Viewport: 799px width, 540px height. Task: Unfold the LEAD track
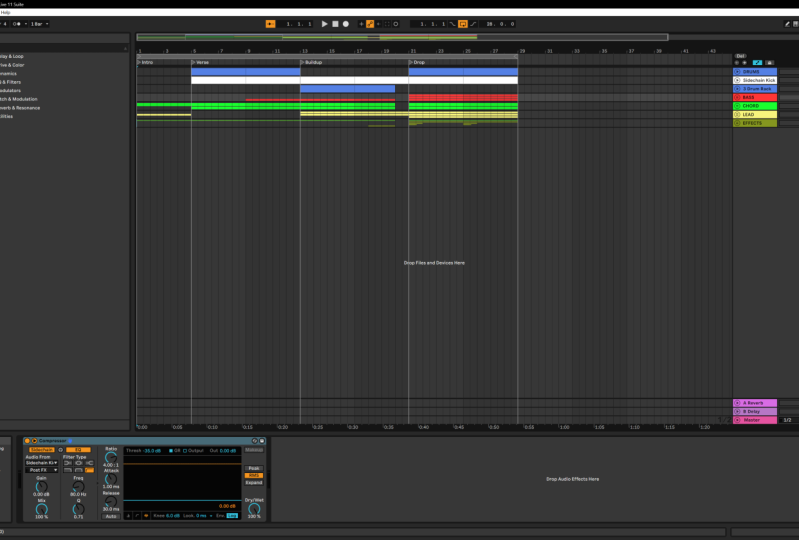737,115
